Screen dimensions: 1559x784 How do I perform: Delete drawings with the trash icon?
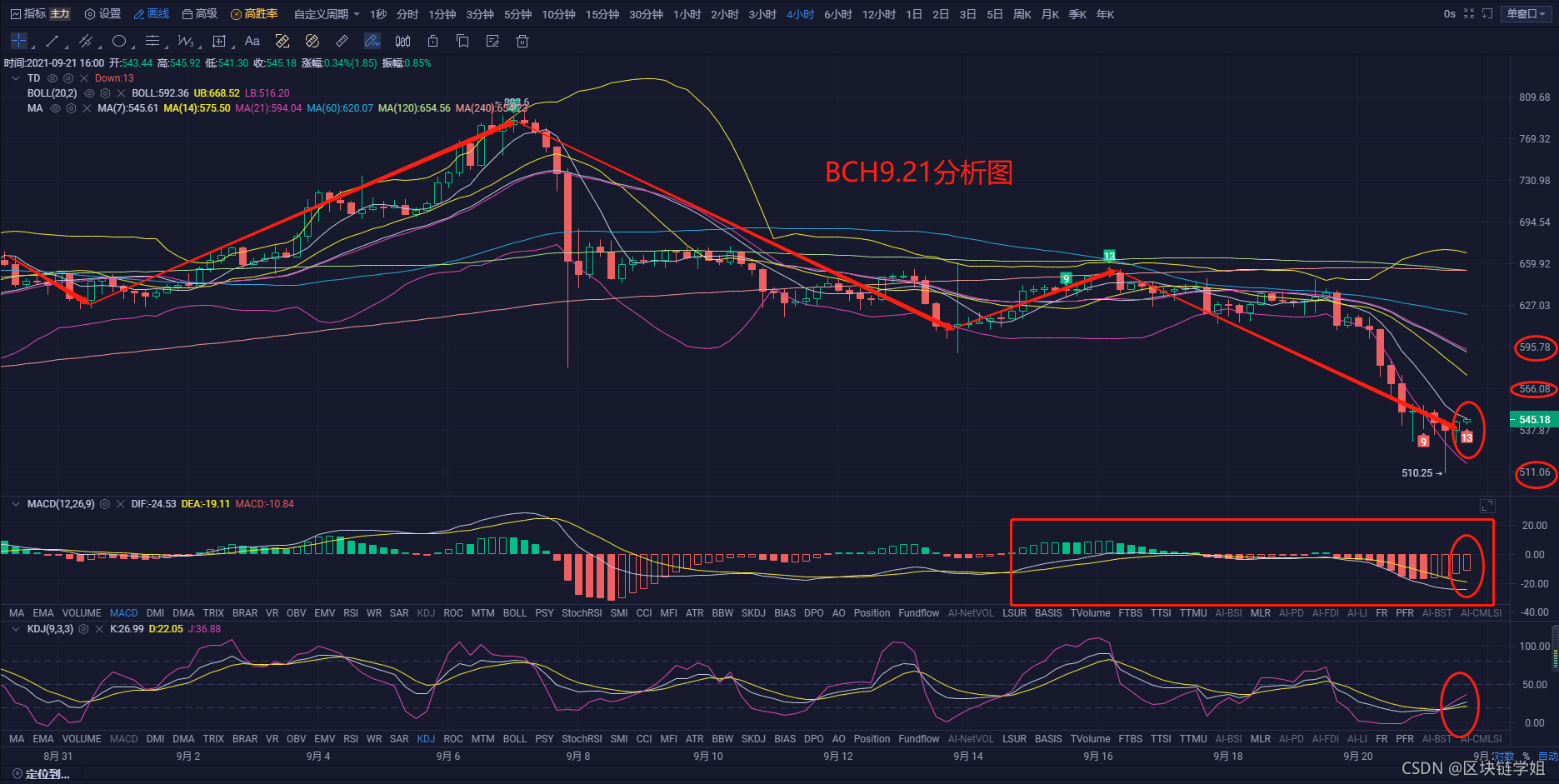pos(522,41)
